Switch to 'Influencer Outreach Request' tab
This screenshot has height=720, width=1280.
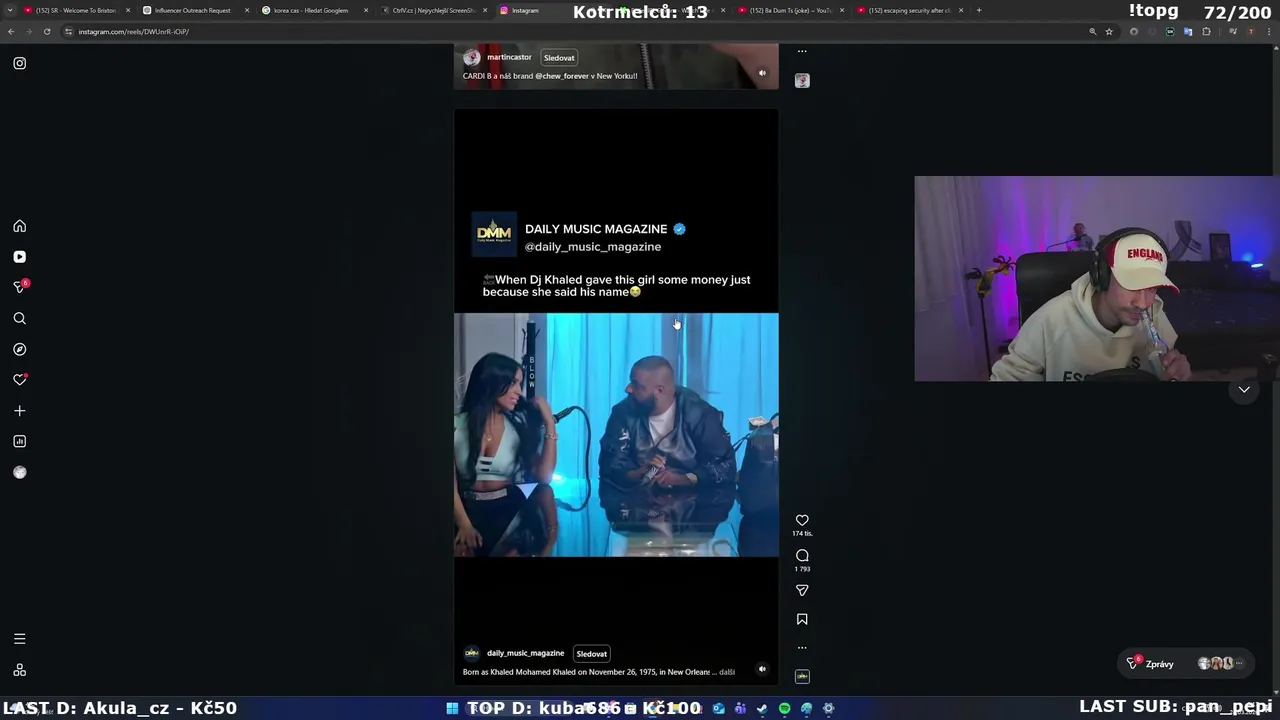193,10
